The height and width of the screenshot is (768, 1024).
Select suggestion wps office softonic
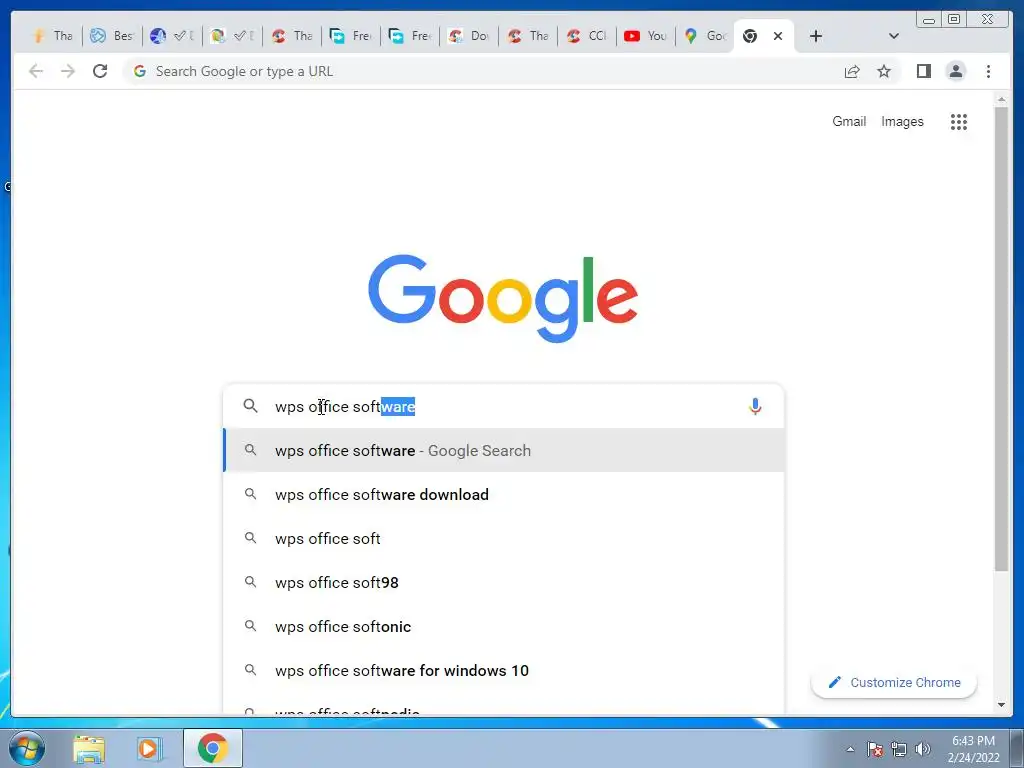[x=504, y=626]
